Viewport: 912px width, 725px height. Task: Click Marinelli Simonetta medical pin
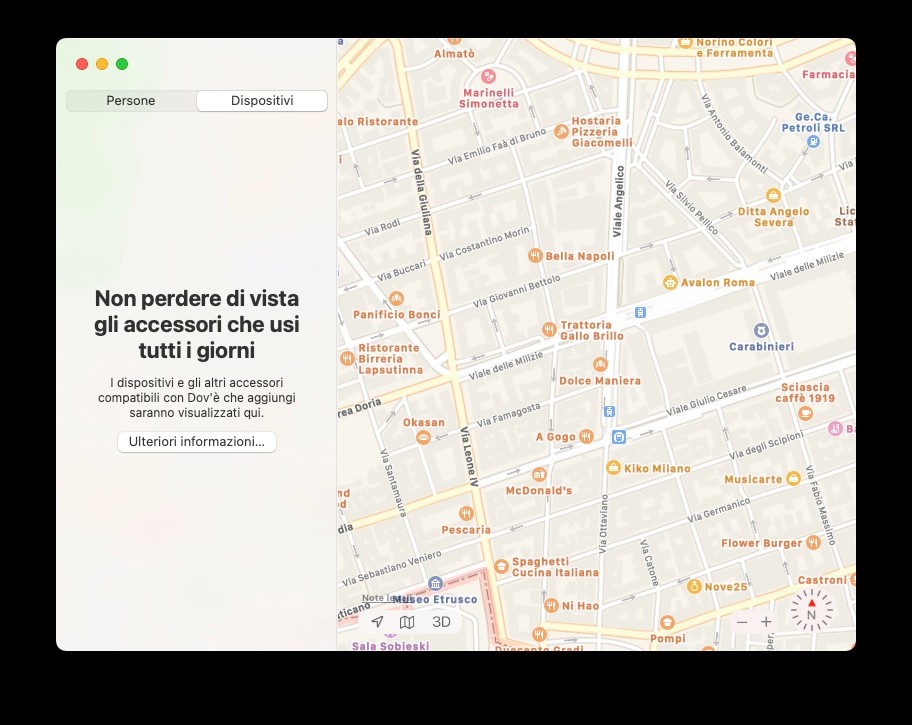488,76
